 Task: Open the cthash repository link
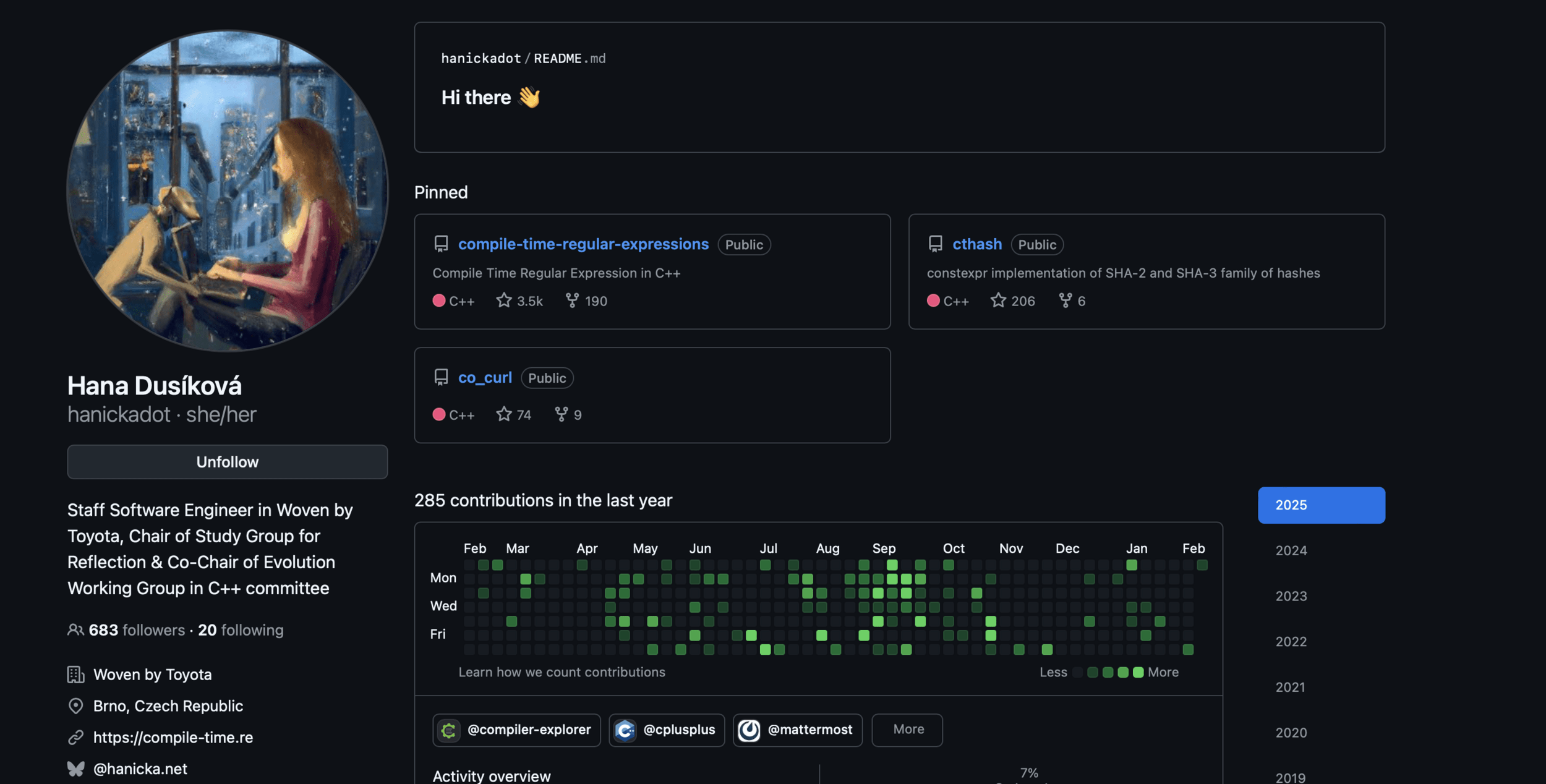[x=976, y=244]
